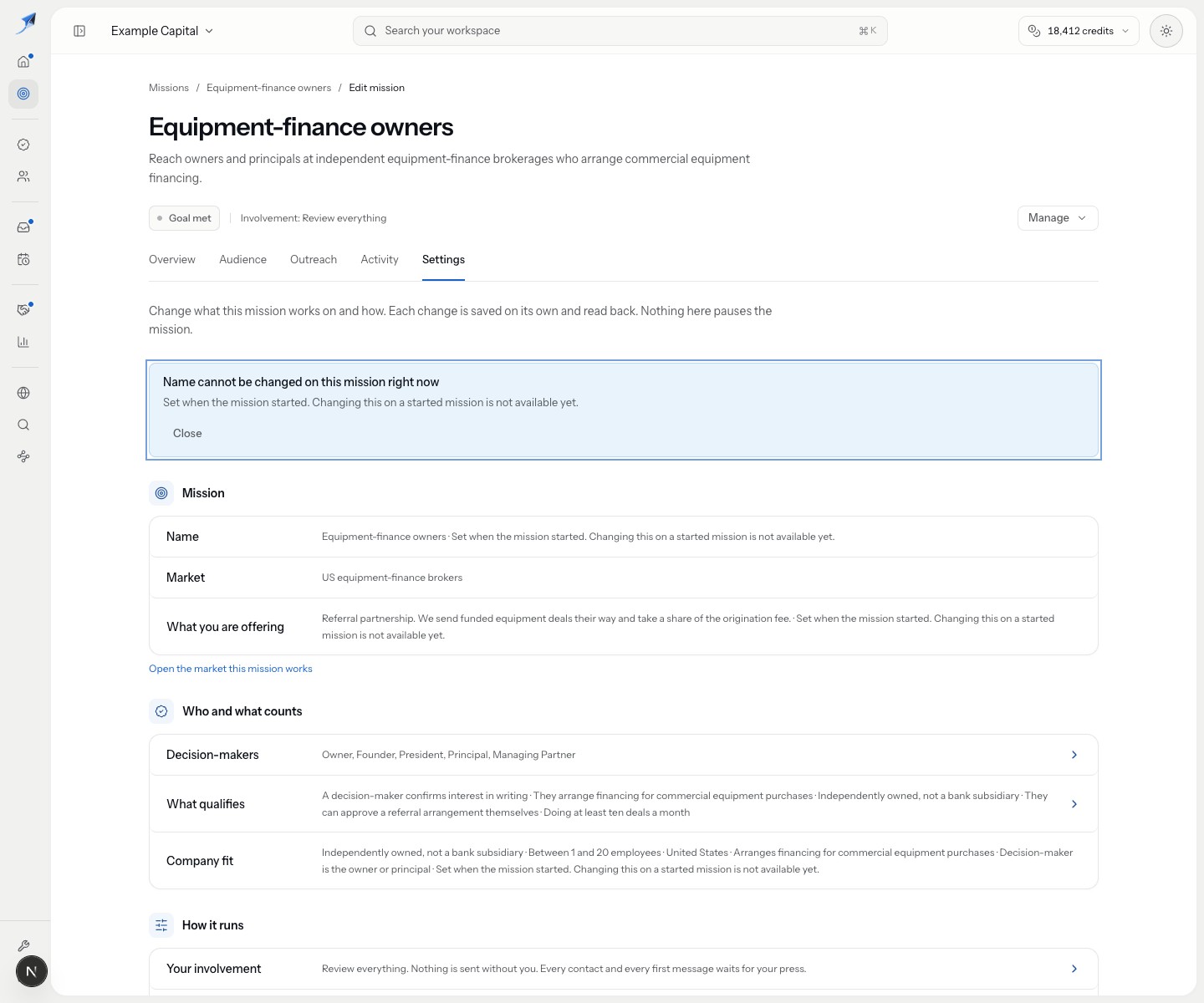Image resolution: width=1204 pixels, height=1003 pixels.
Task: Open the wrench tools icon
Action: (x=23, y=946)
